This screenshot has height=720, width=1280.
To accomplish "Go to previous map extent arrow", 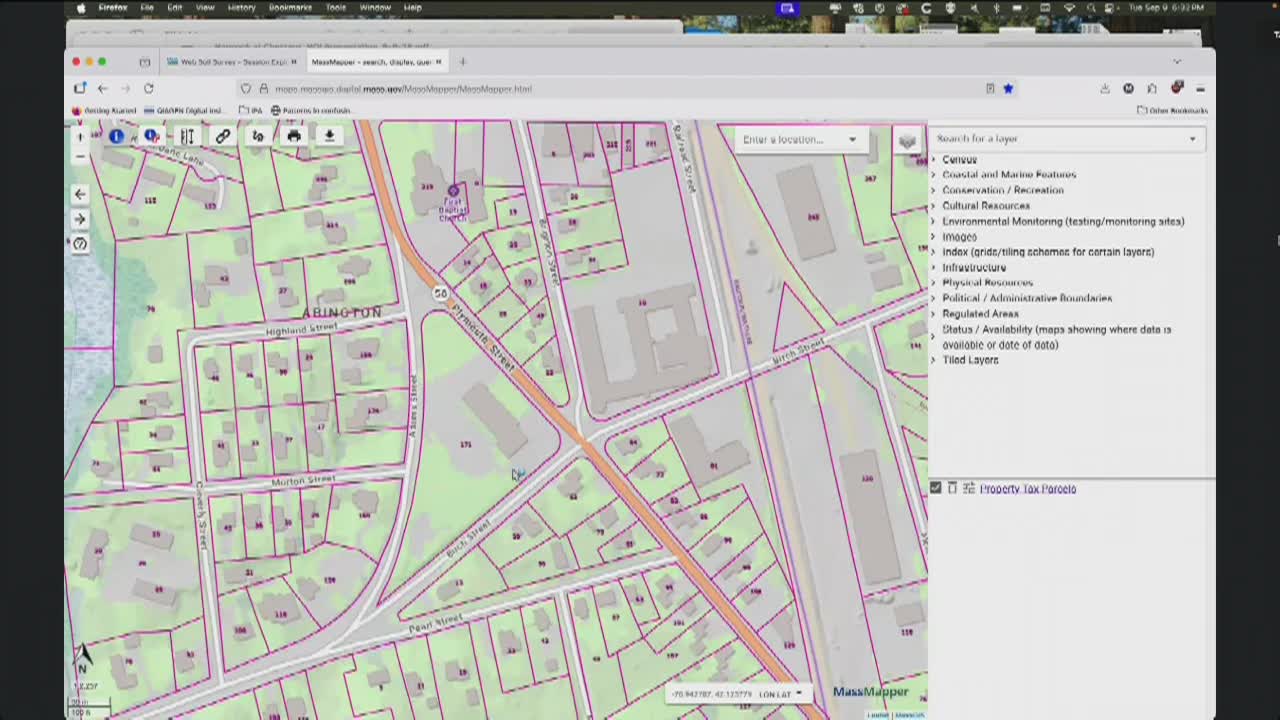I will [x=80, y=194].
